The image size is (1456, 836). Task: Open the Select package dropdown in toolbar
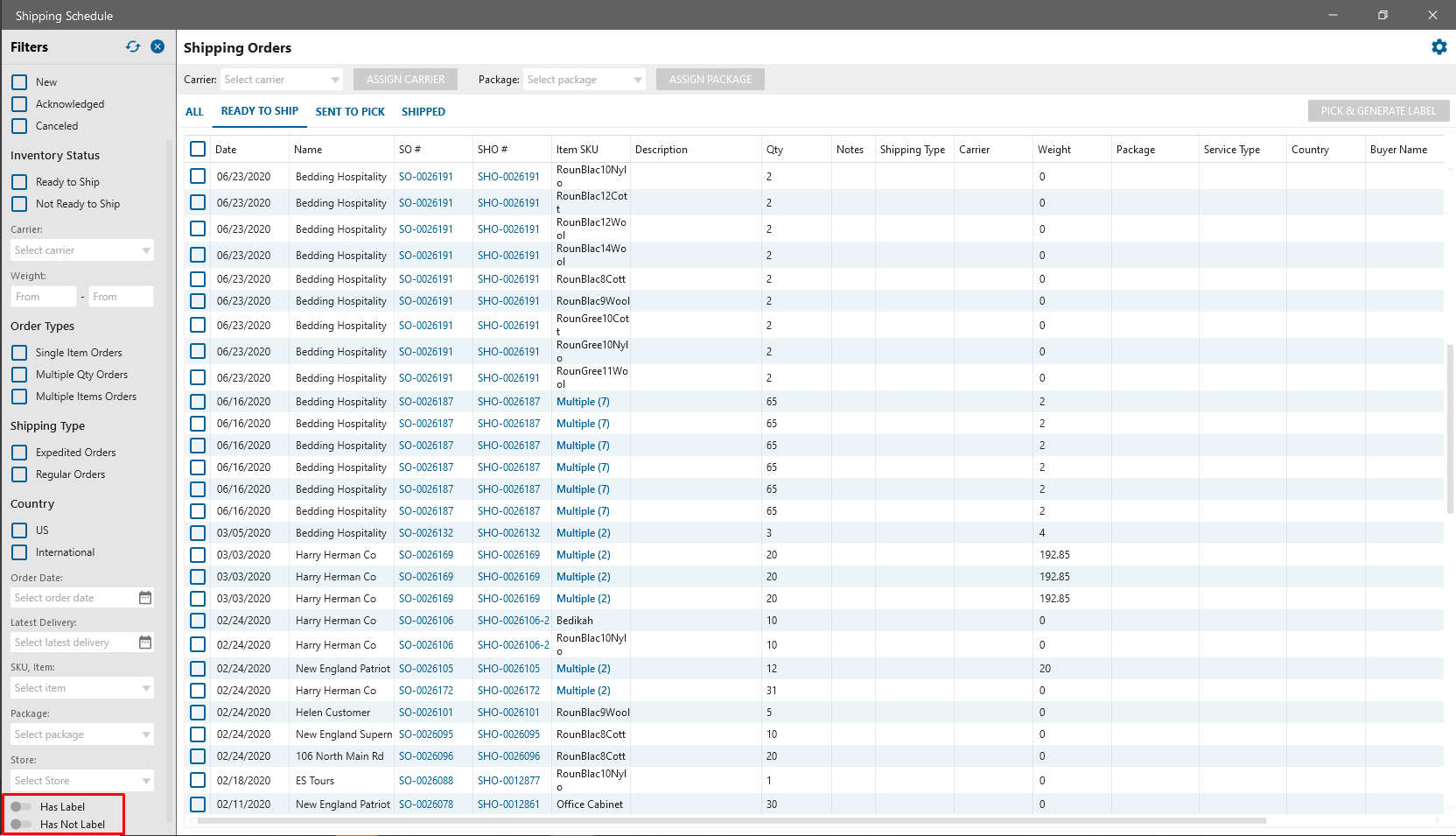[584, 80]
